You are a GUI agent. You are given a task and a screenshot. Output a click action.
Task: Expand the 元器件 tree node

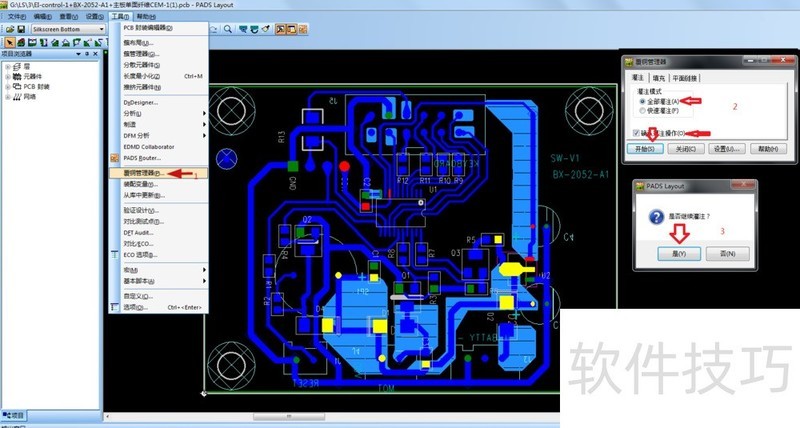8,77
